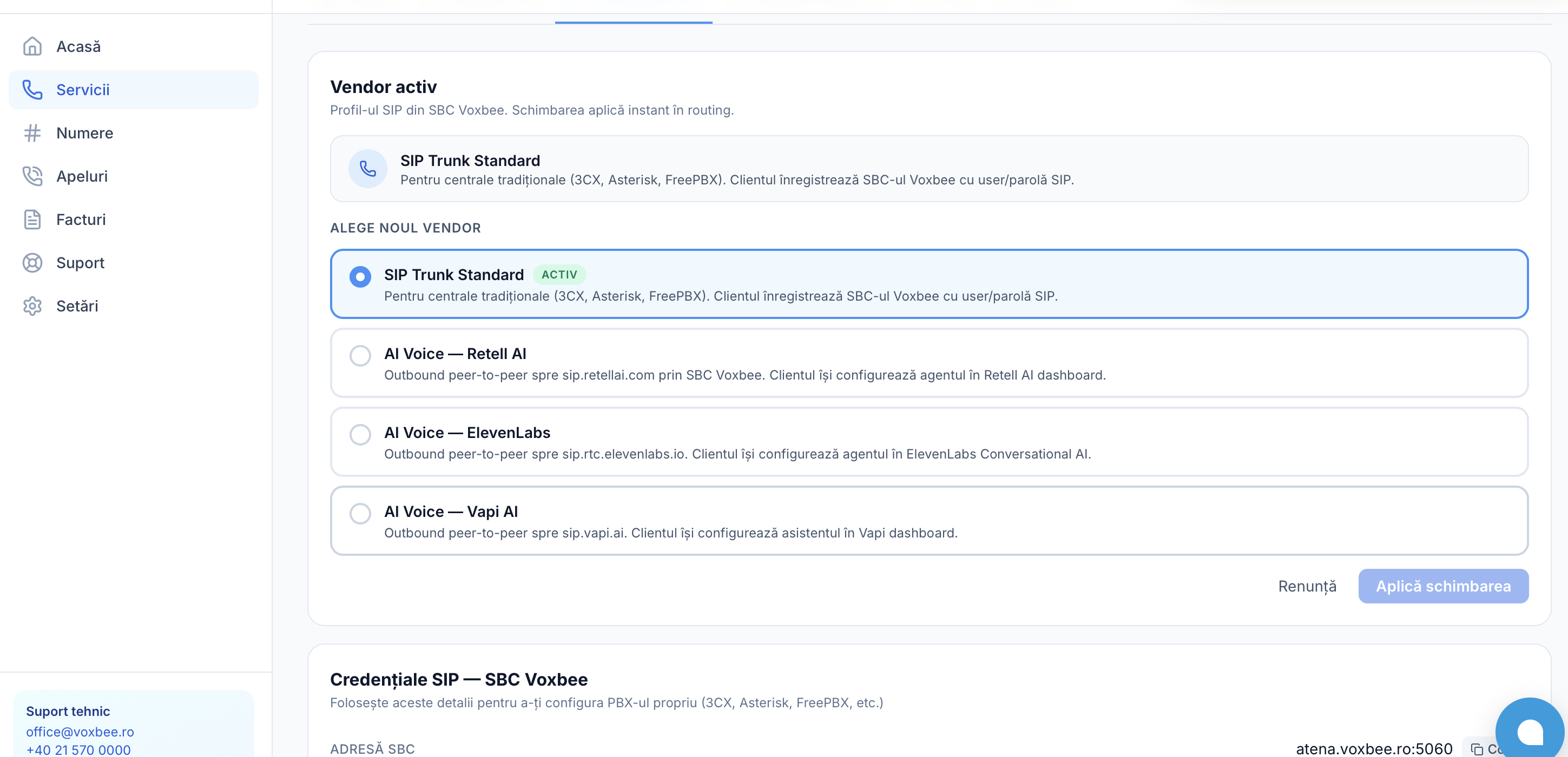The height and width of the screenshot is (757, 1568).
Task: Open office@voxbee.ro email link
Action: tap(80, 732)
